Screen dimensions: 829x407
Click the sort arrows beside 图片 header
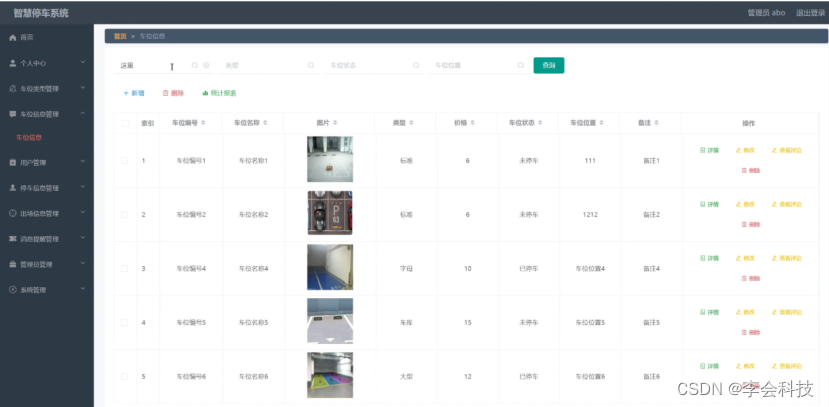click(335, 123)
